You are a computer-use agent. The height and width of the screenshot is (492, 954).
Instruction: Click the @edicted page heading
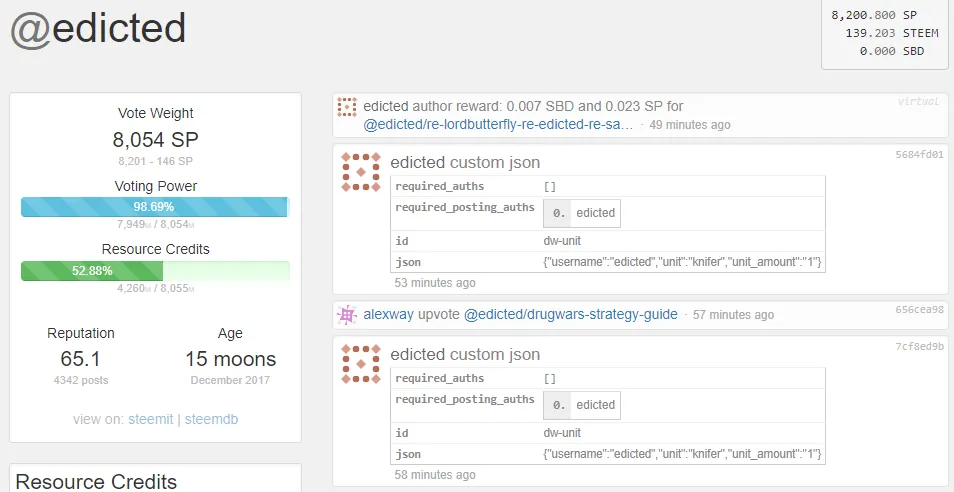[x=98, y=28]
